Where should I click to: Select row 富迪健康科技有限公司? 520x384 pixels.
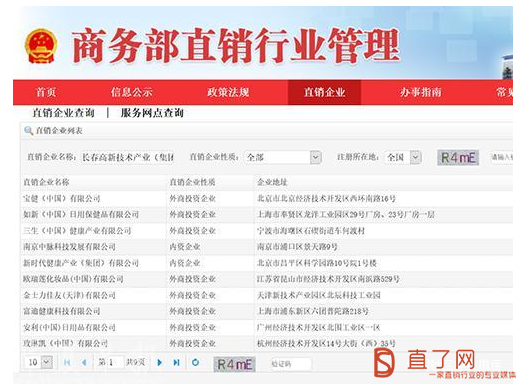(x=267, y=311)
